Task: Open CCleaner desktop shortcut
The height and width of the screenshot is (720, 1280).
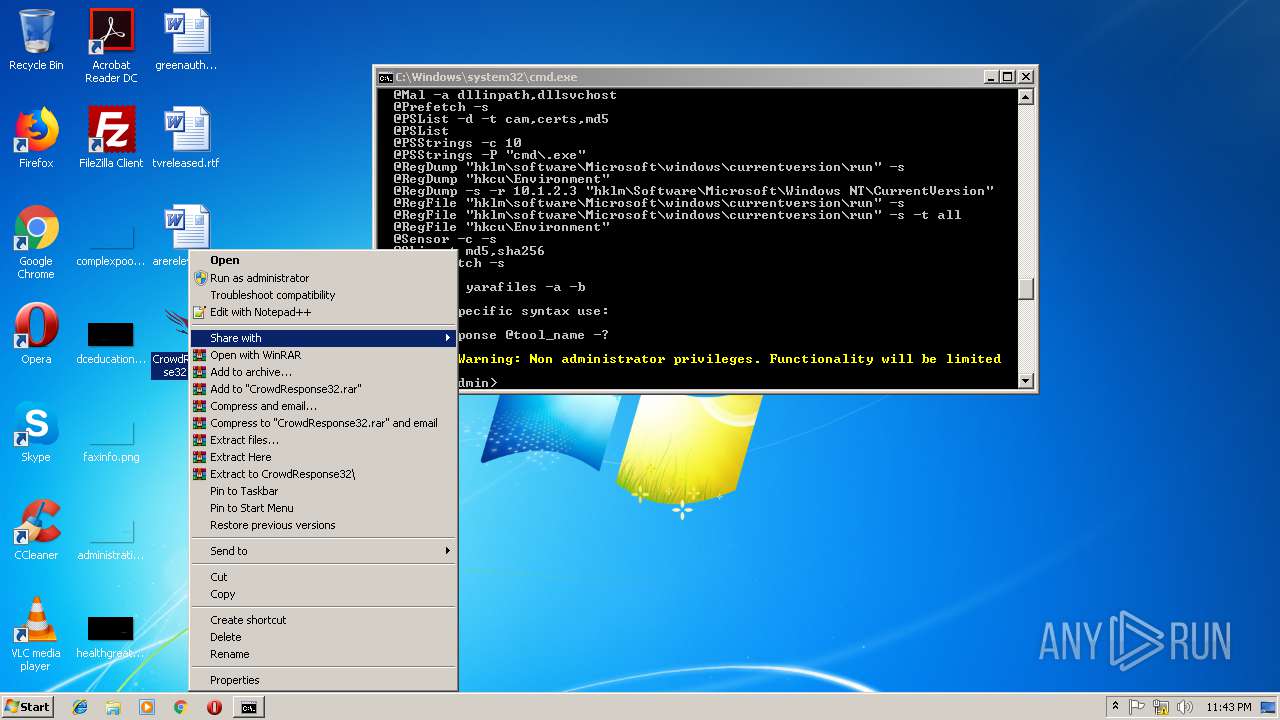Action: [x=36, y=530]
